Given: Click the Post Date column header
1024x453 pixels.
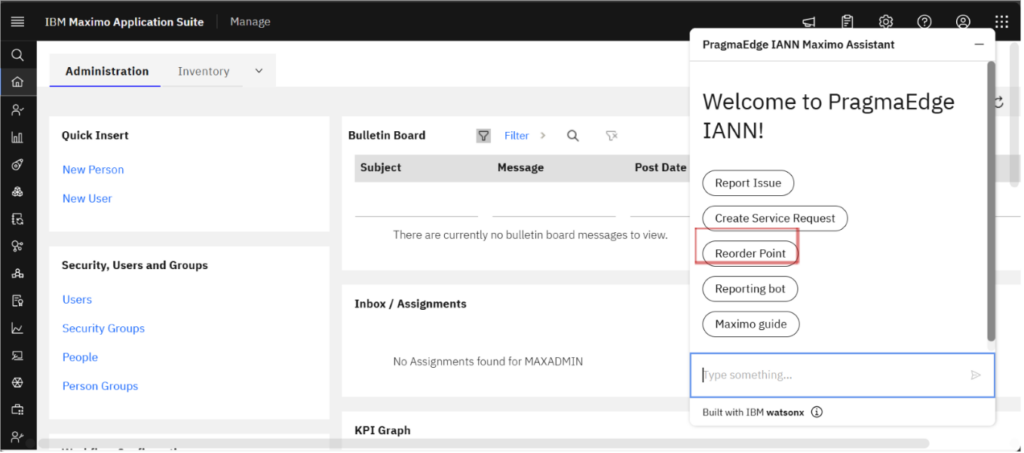Looking at the screenshot, I should point(660,167).
